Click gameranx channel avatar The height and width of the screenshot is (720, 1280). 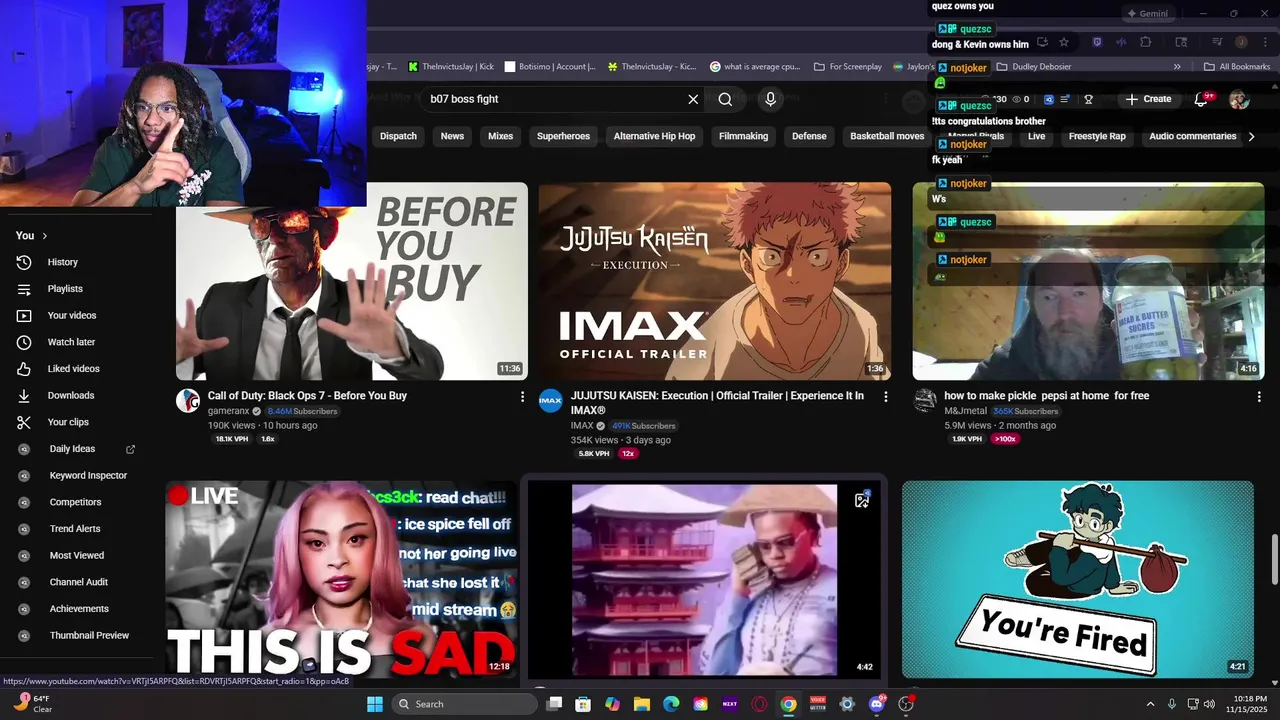pyautogui.click(x=188, y=401)
